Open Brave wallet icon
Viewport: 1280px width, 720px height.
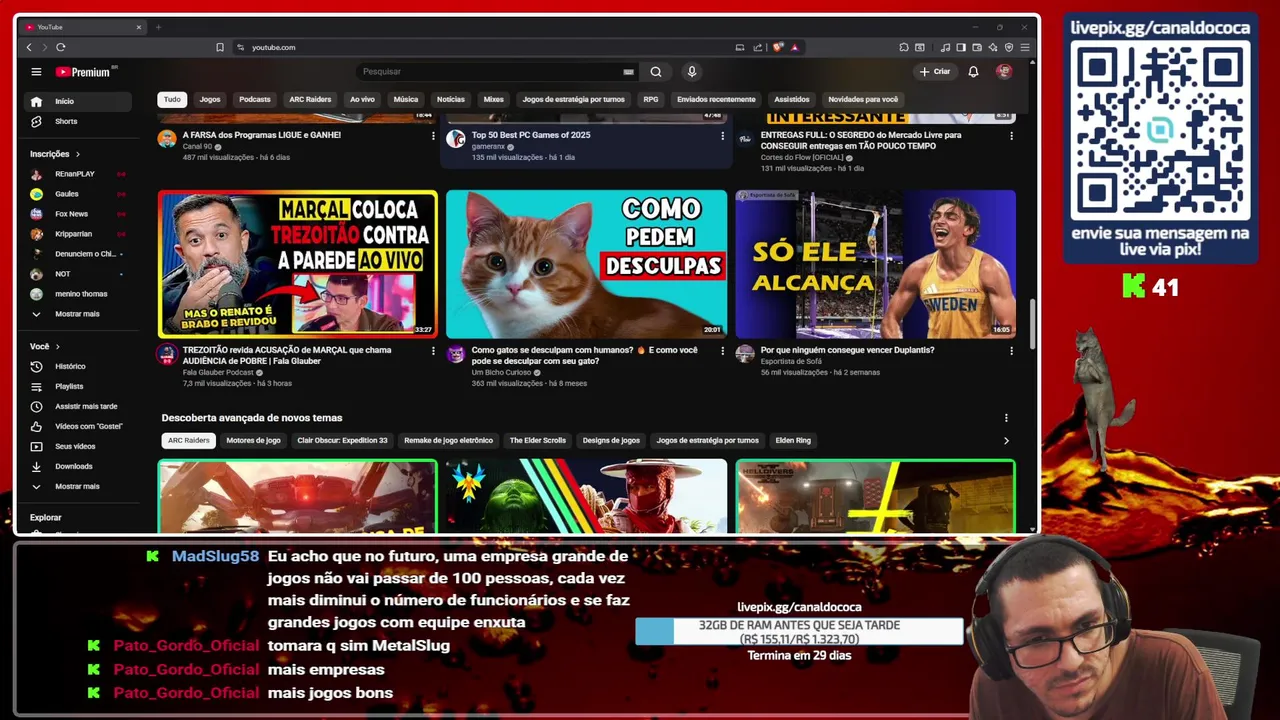coord(977,47)
